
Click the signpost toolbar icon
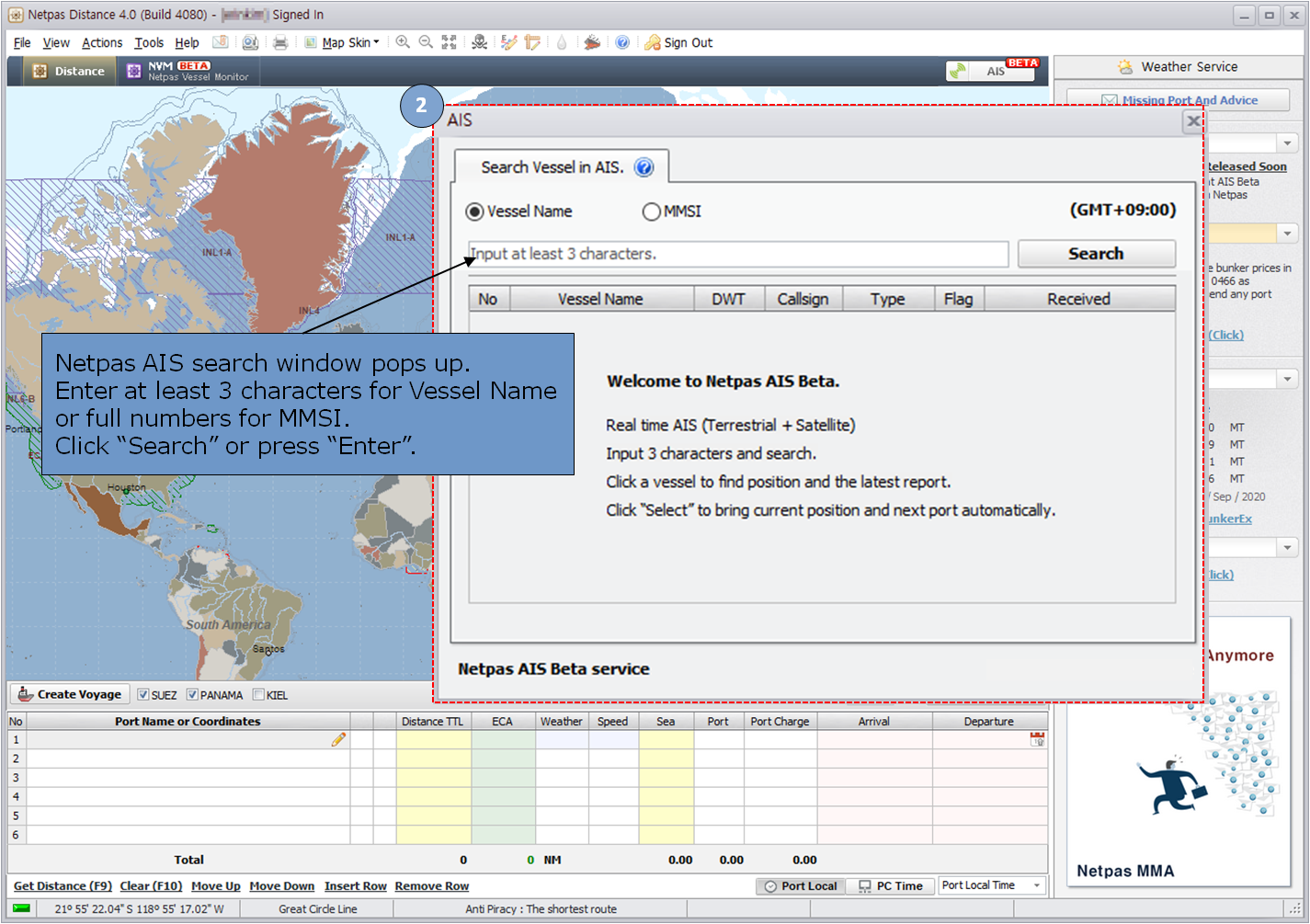pyautogui.click(x=532, y=42)
